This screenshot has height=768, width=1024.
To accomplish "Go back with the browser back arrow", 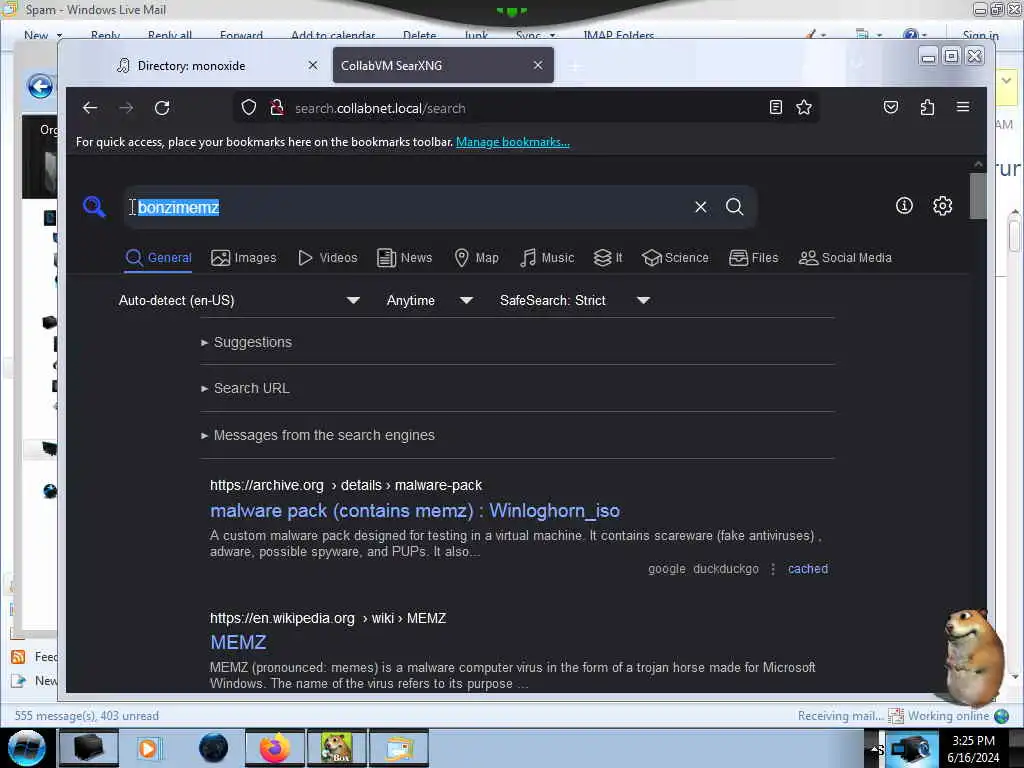I will click(90, 108).
